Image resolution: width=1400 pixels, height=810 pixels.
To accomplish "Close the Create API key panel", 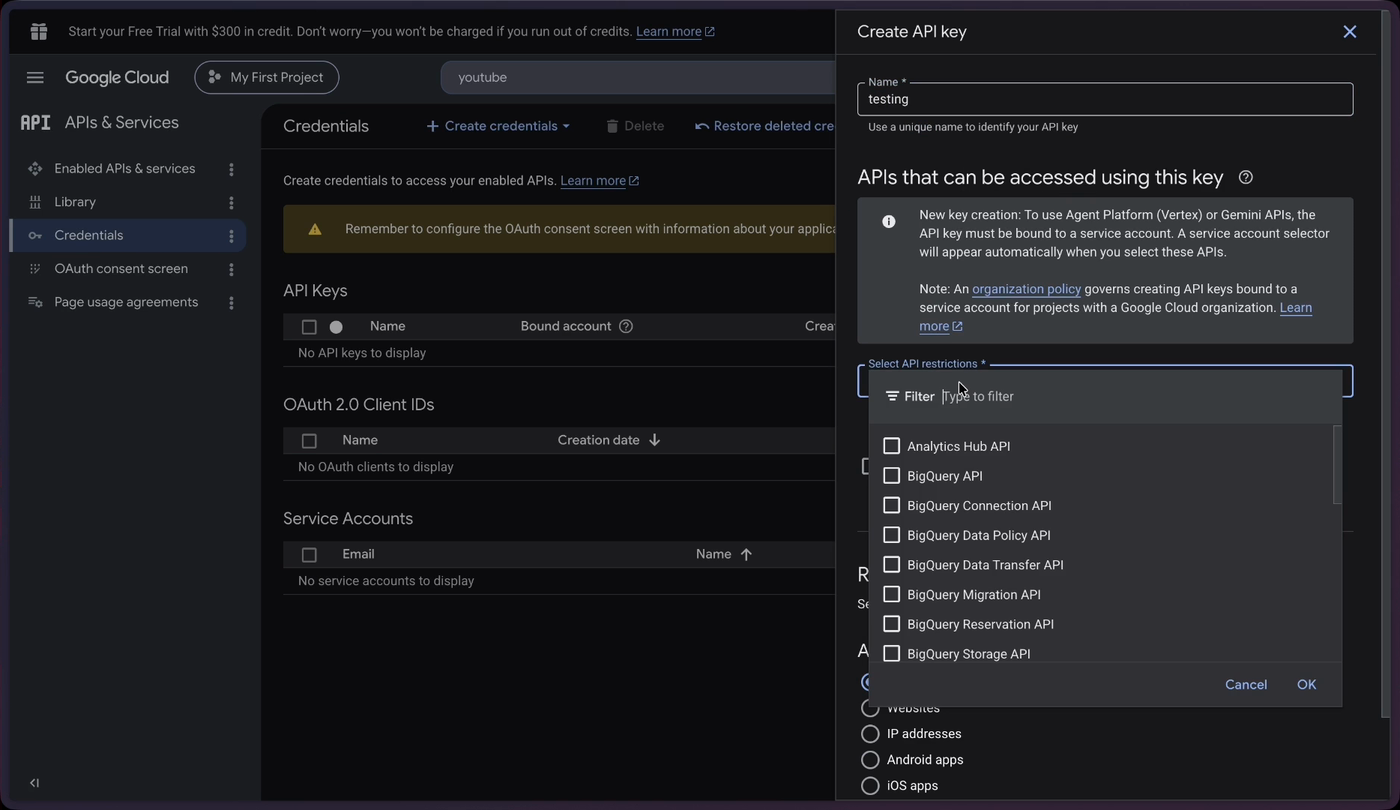I will [1349, 32].
